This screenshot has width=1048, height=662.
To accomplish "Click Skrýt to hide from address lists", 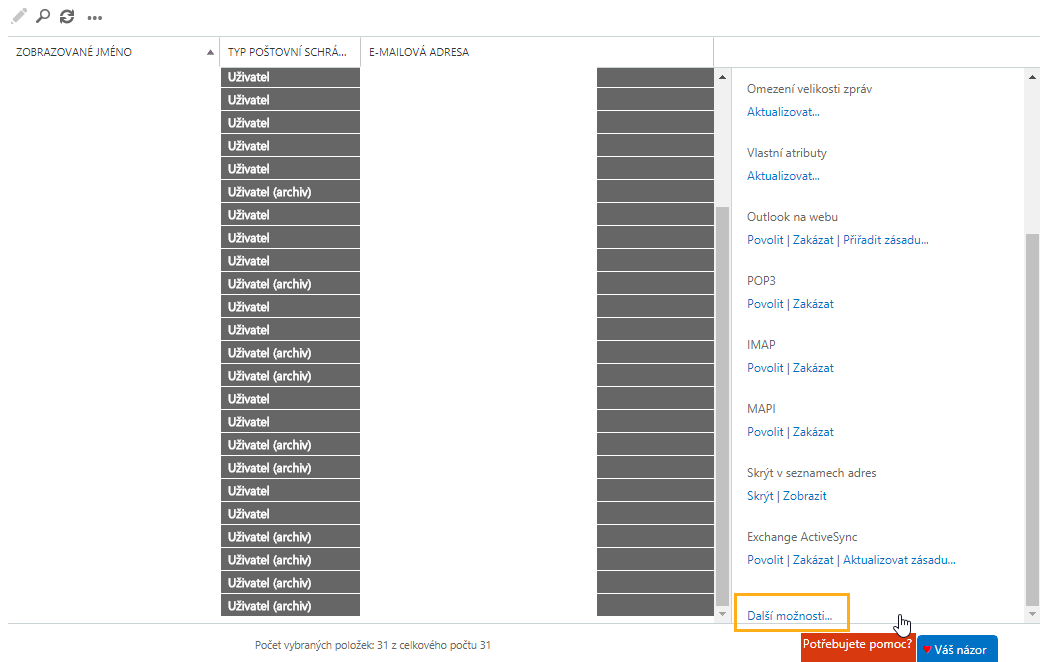I will [760, 496].
